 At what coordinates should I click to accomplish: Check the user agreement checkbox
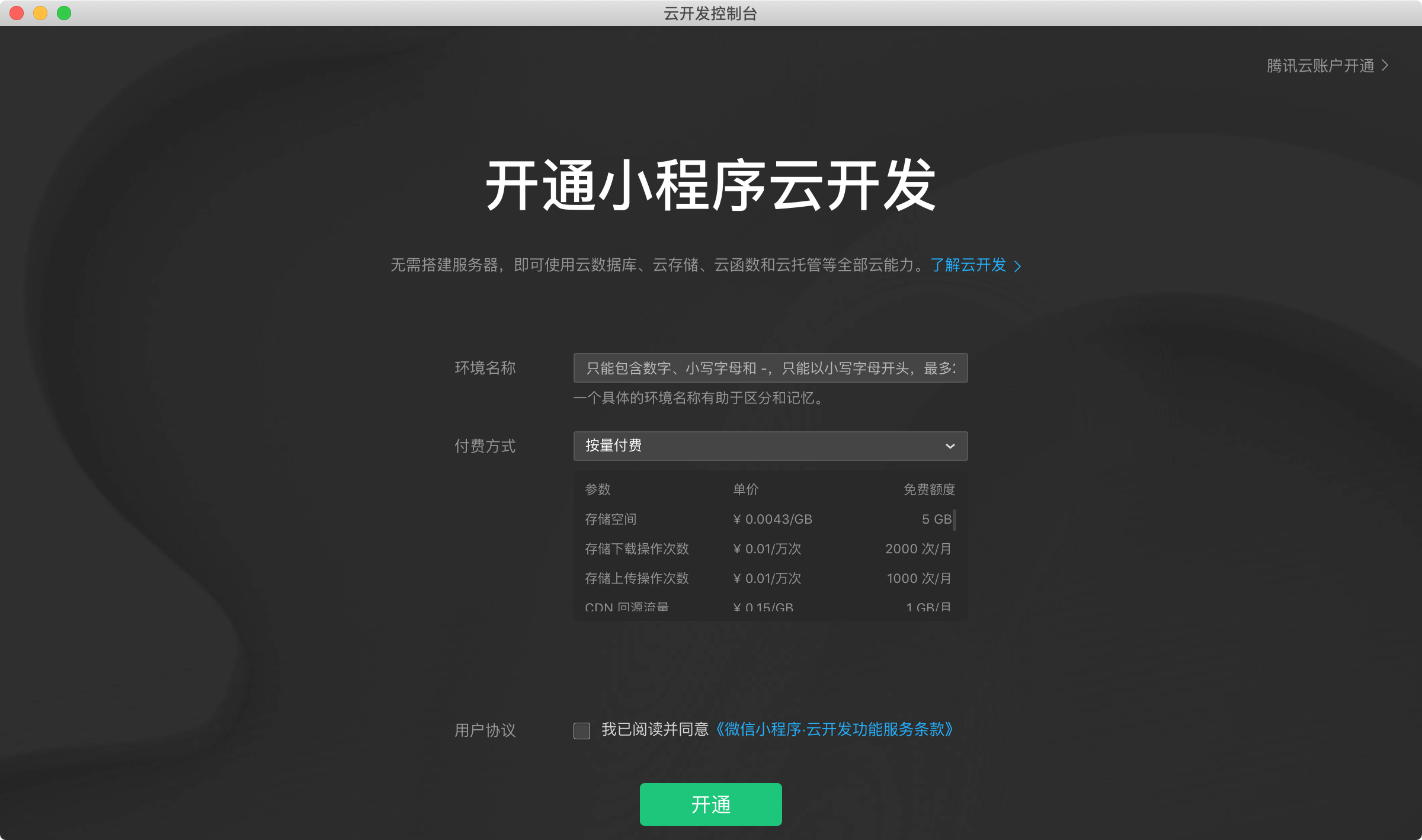tap(582, 730)
